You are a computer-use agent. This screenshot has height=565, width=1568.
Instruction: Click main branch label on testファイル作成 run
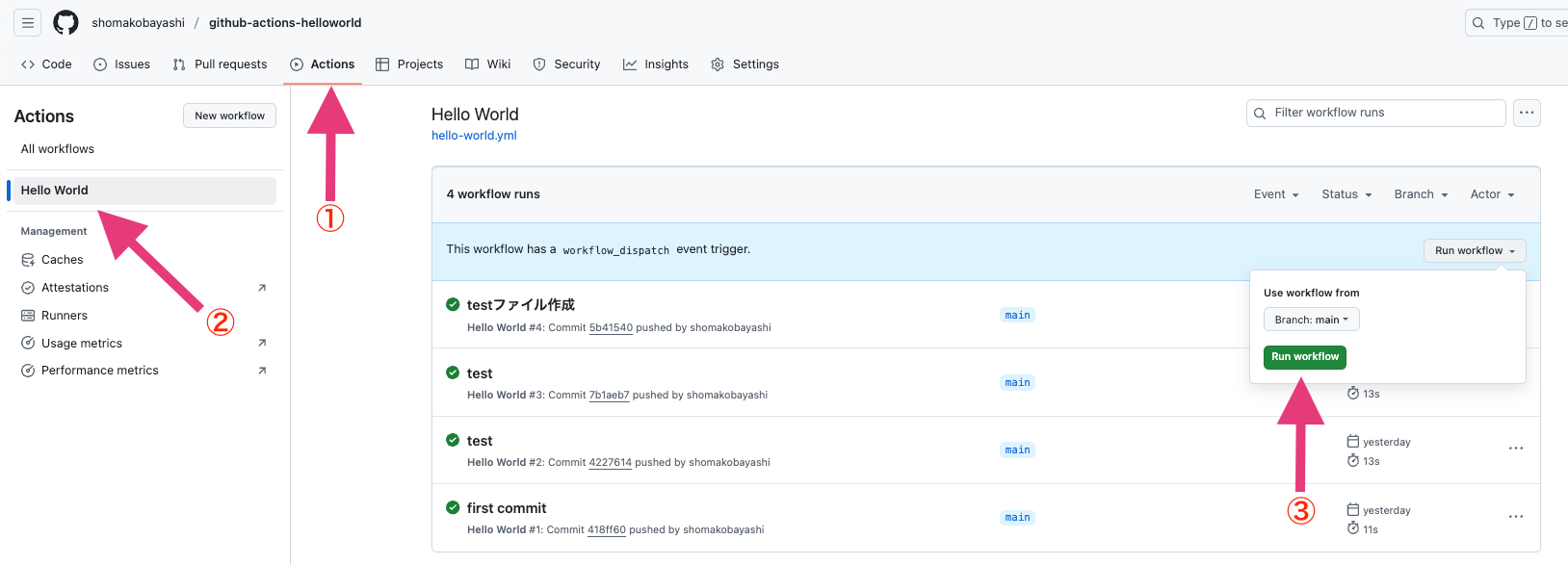(x=1017, y=316)
